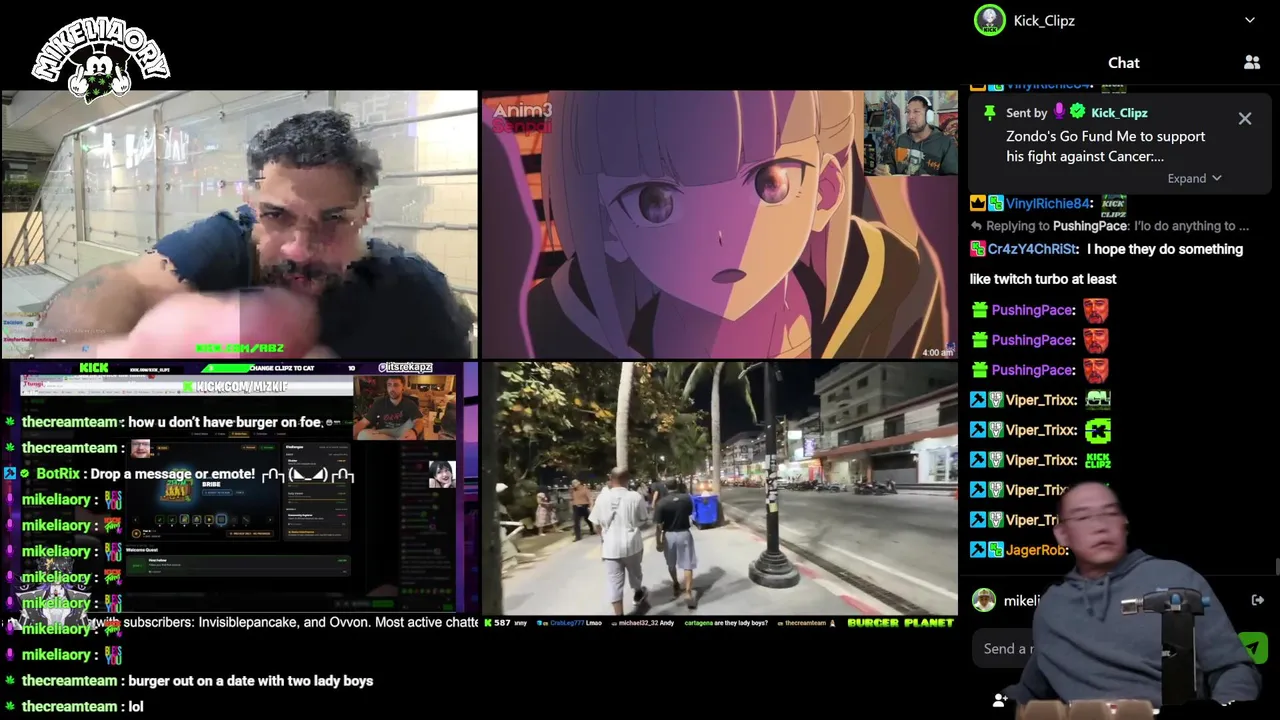Click overlay message "Drop a message or emote!"
This screenshot has width=1280, height=720.
click(173, 474)
